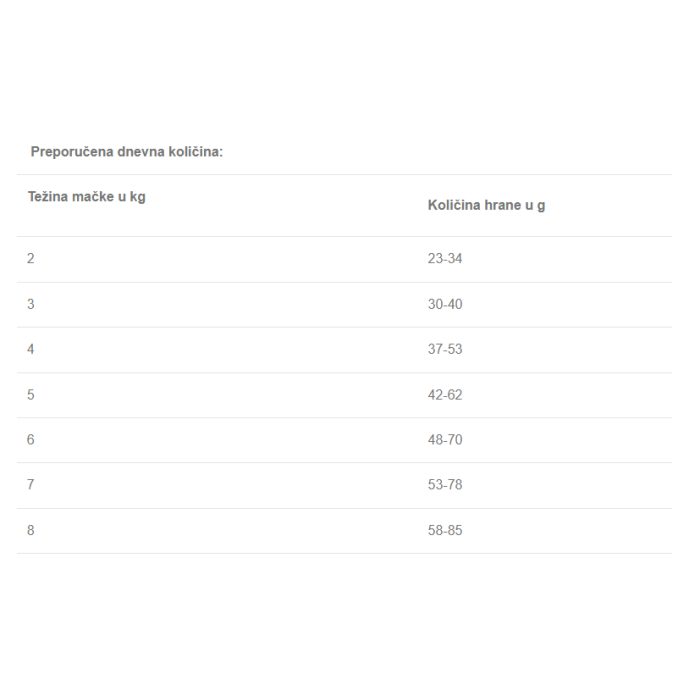The width and height of the screenshot is (700, 700).
Task: Select the weight value 6 cell
Action: pos(30,440)
